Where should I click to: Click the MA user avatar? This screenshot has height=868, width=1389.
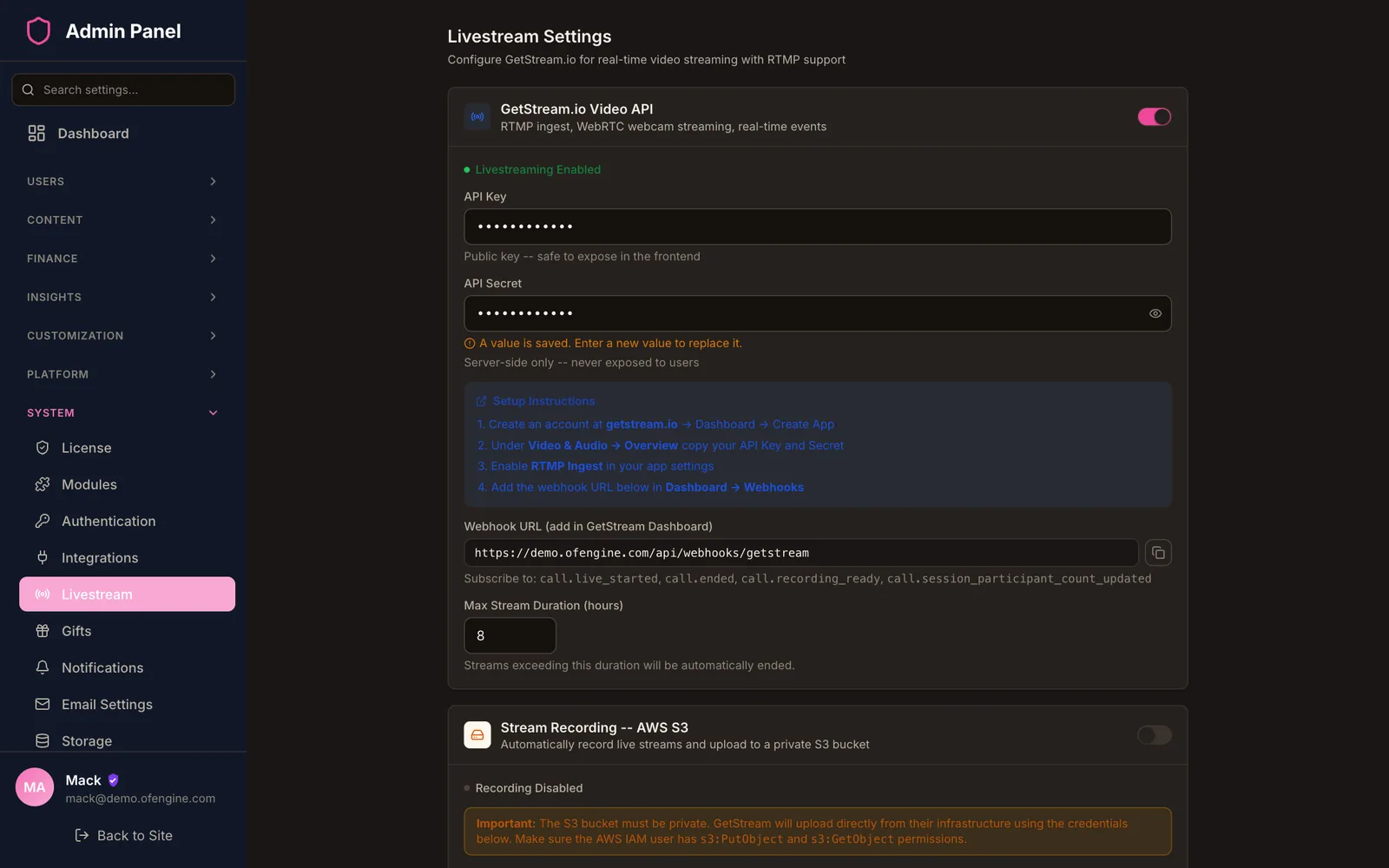(x=35, y=787)
